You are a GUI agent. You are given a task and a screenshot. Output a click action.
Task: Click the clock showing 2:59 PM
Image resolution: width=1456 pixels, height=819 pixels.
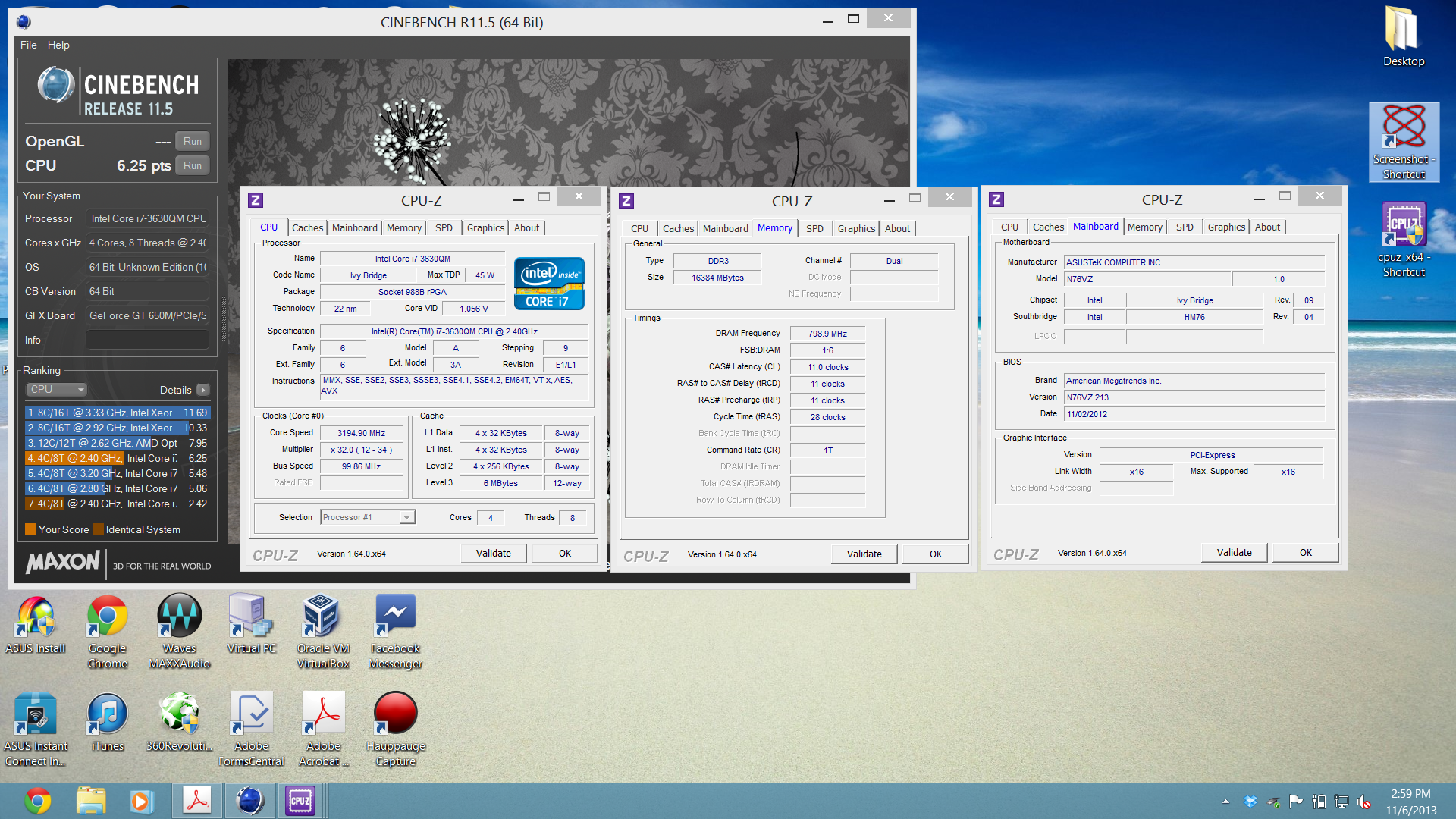click(1410, 793)
